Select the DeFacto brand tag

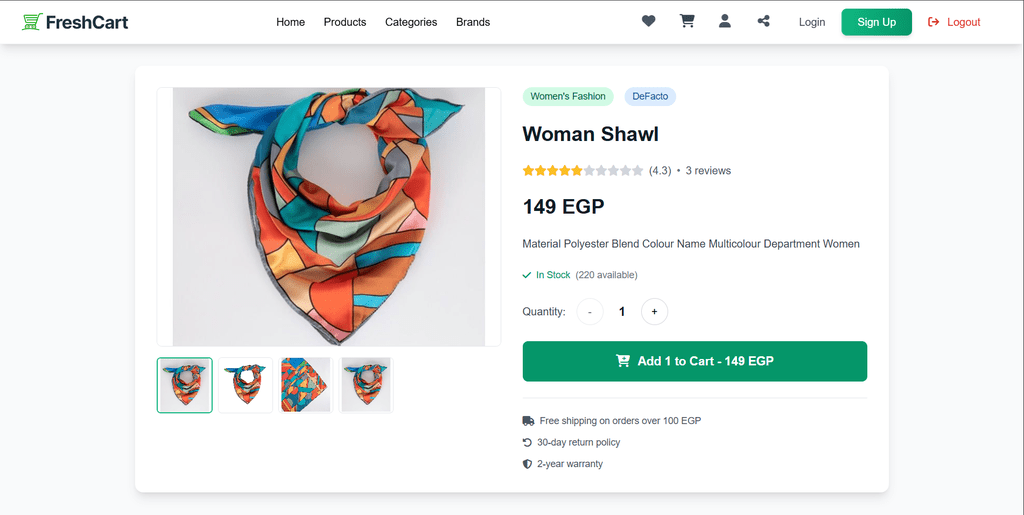650,96
